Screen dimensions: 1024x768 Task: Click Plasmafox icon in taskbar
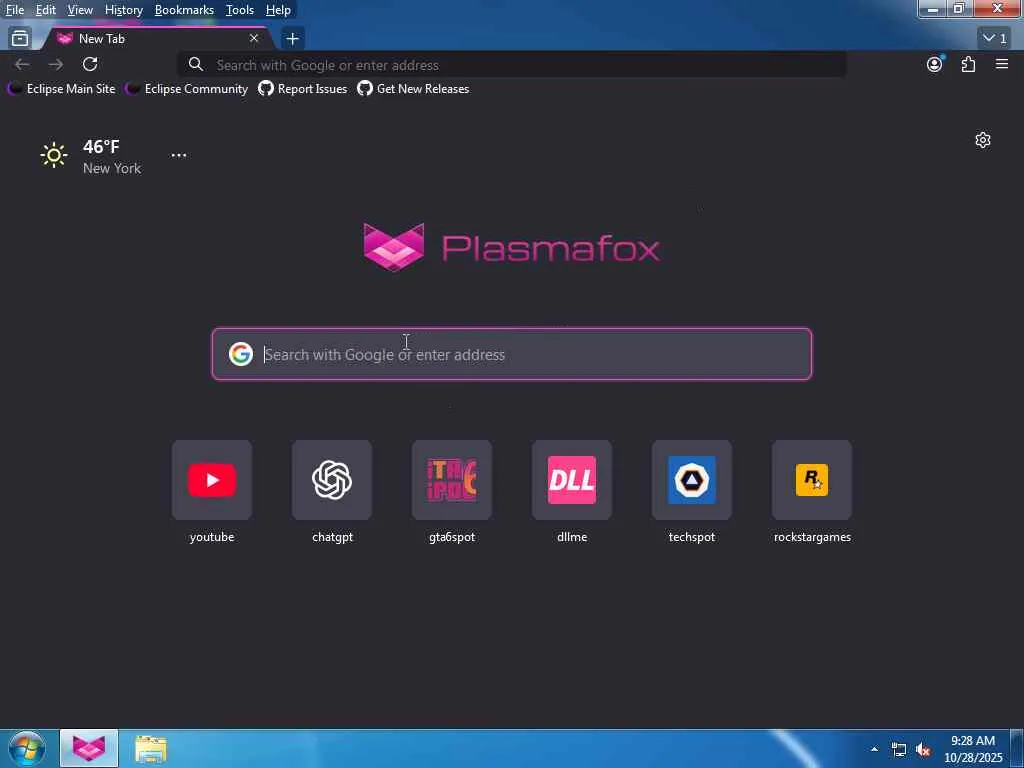(x=89, y=748)
